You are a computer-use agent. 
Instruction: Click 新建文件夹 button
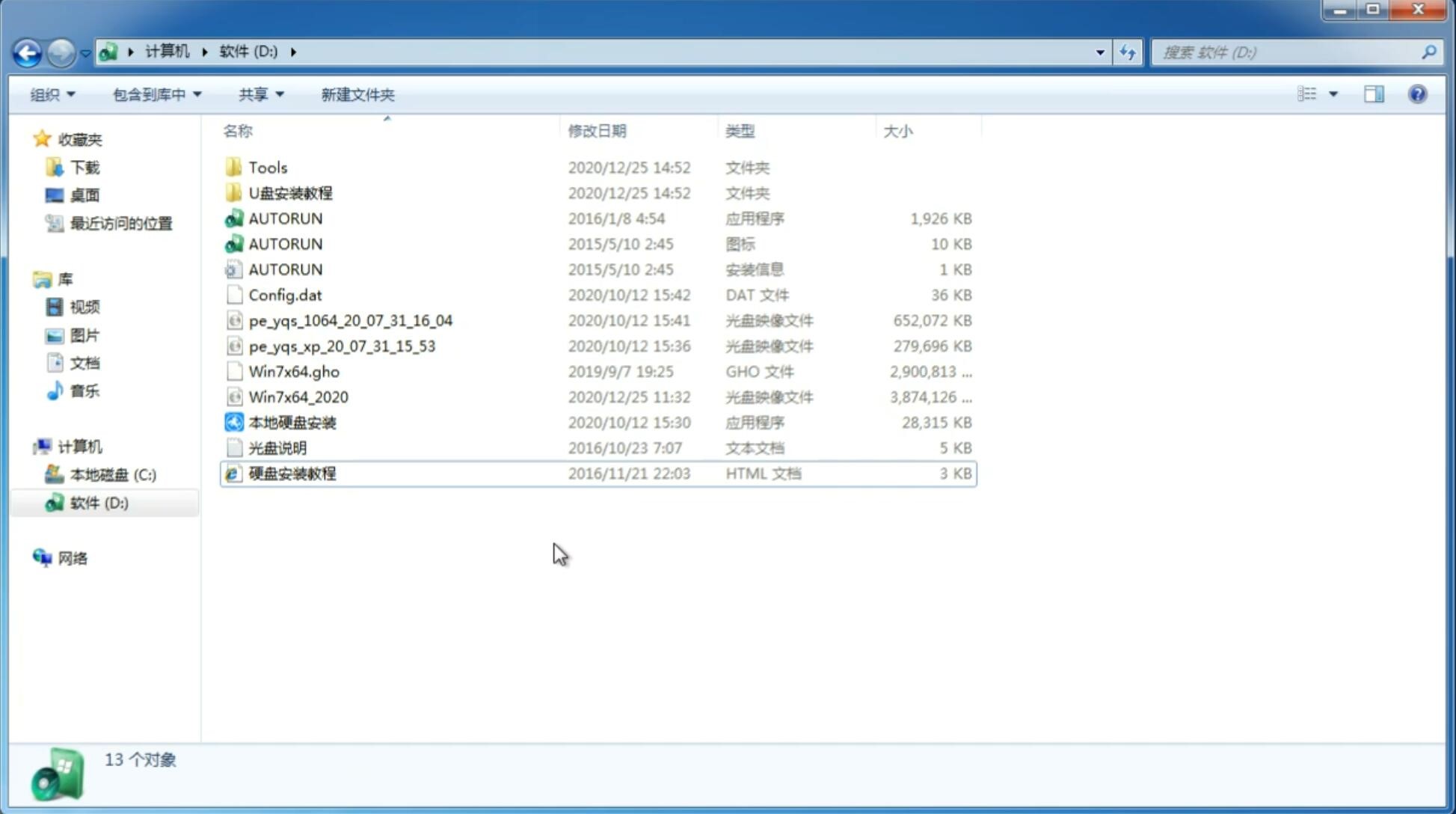pos(357,94)
